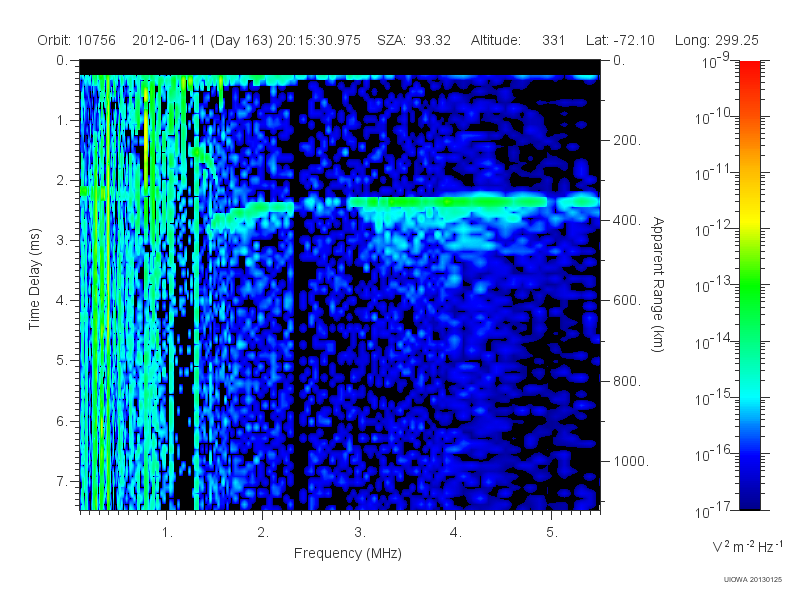The image size is (800, 600).
Task: Click frequency tick label 2.
Action: click(x=263, y=532)
